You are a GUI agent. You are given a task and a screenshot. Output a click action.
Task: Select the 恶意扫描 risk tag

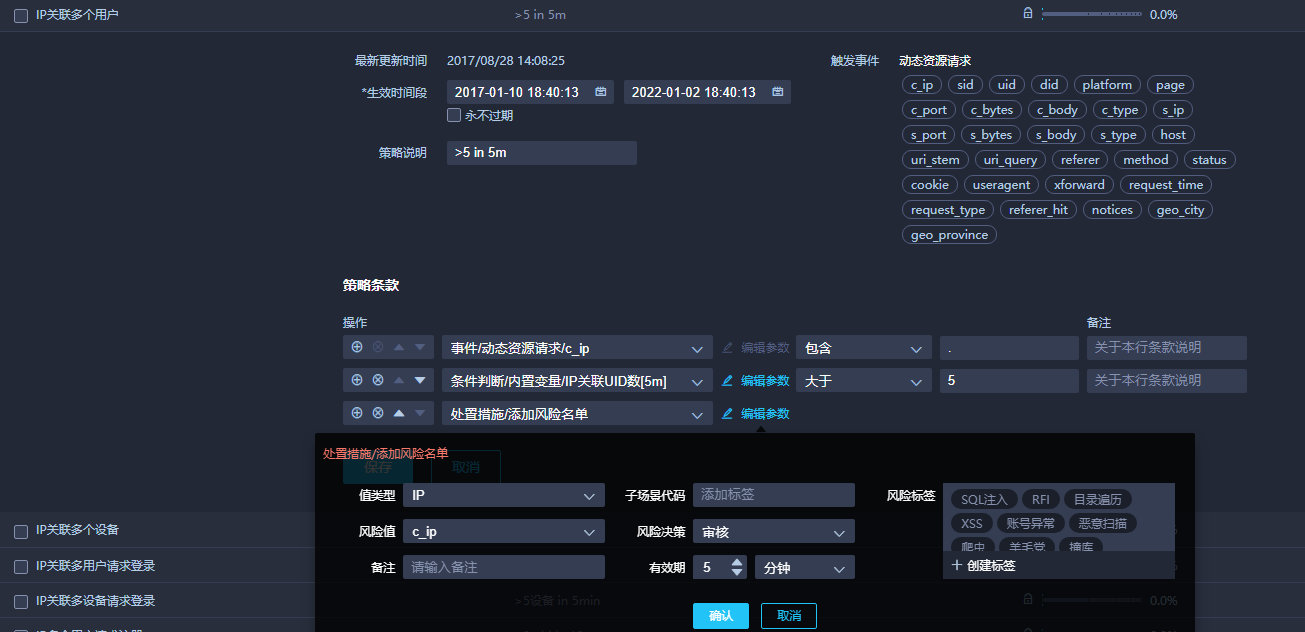click(1103, 523)
